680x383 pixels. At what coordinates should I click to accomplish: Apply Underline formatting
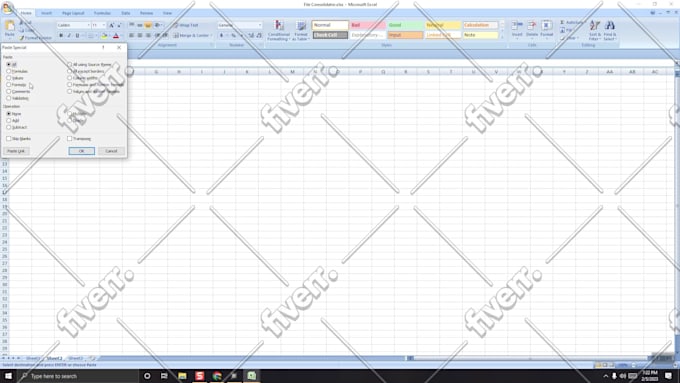point(77,36)
